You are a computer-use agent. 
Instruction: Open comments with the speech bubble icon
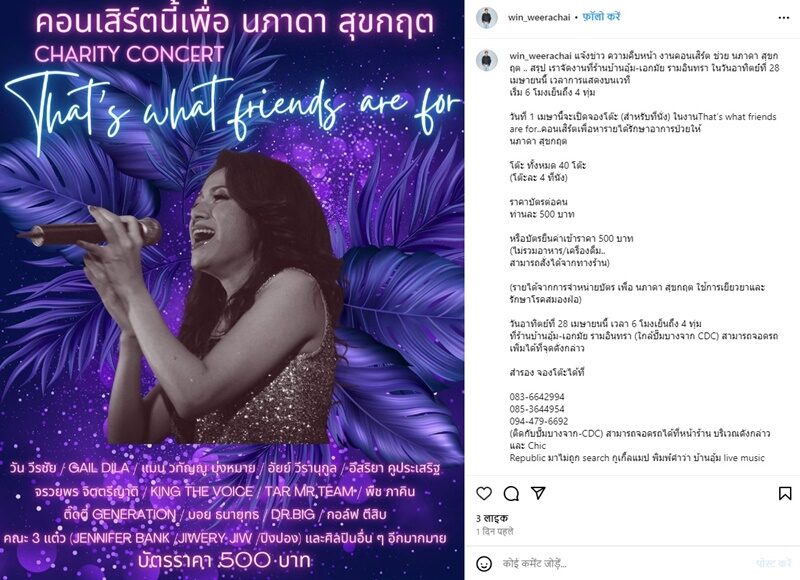(511, 493)
